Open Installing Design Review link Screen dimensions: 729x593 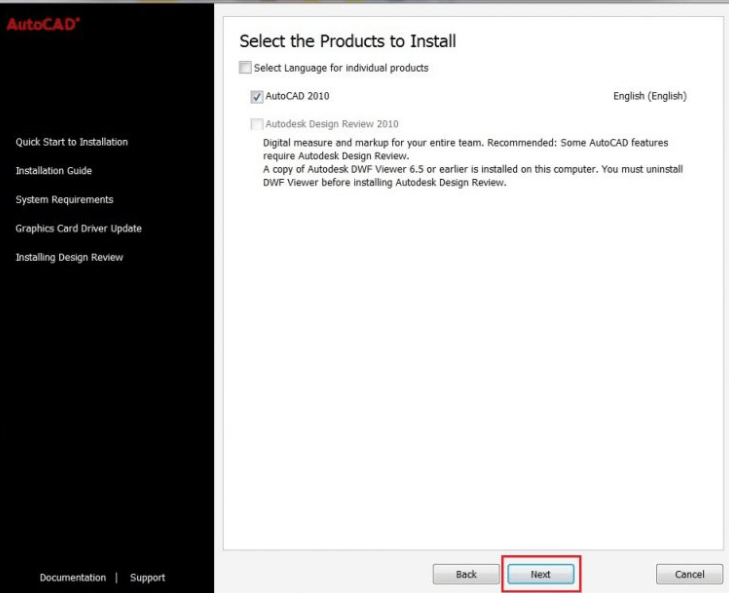69,257
